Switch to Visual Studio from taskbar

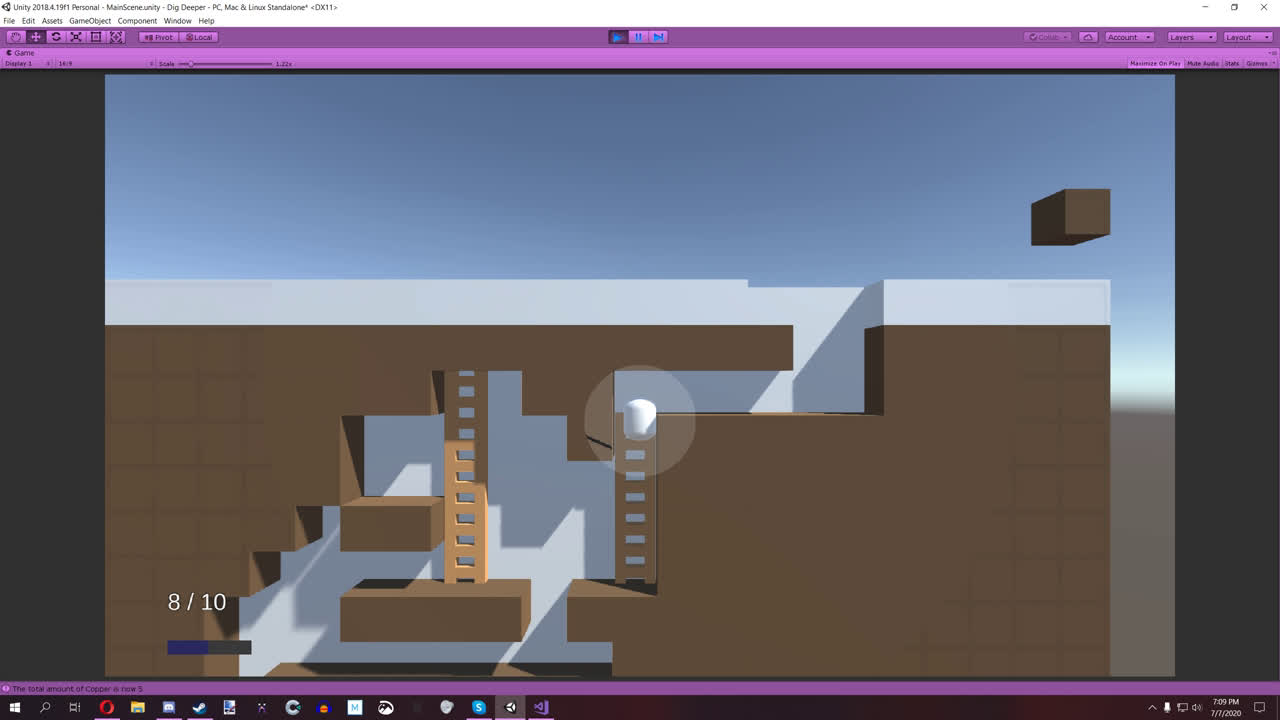click(541, 708)
